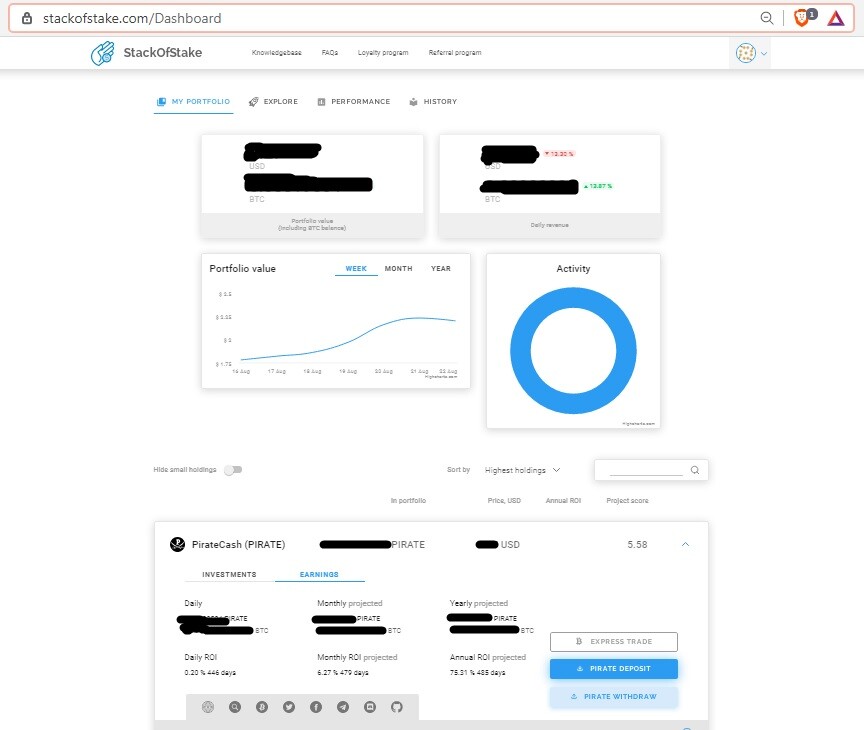Click the browser address bar URL
Viewport: 864px width, 730px height.
click(x=132, y=18)
